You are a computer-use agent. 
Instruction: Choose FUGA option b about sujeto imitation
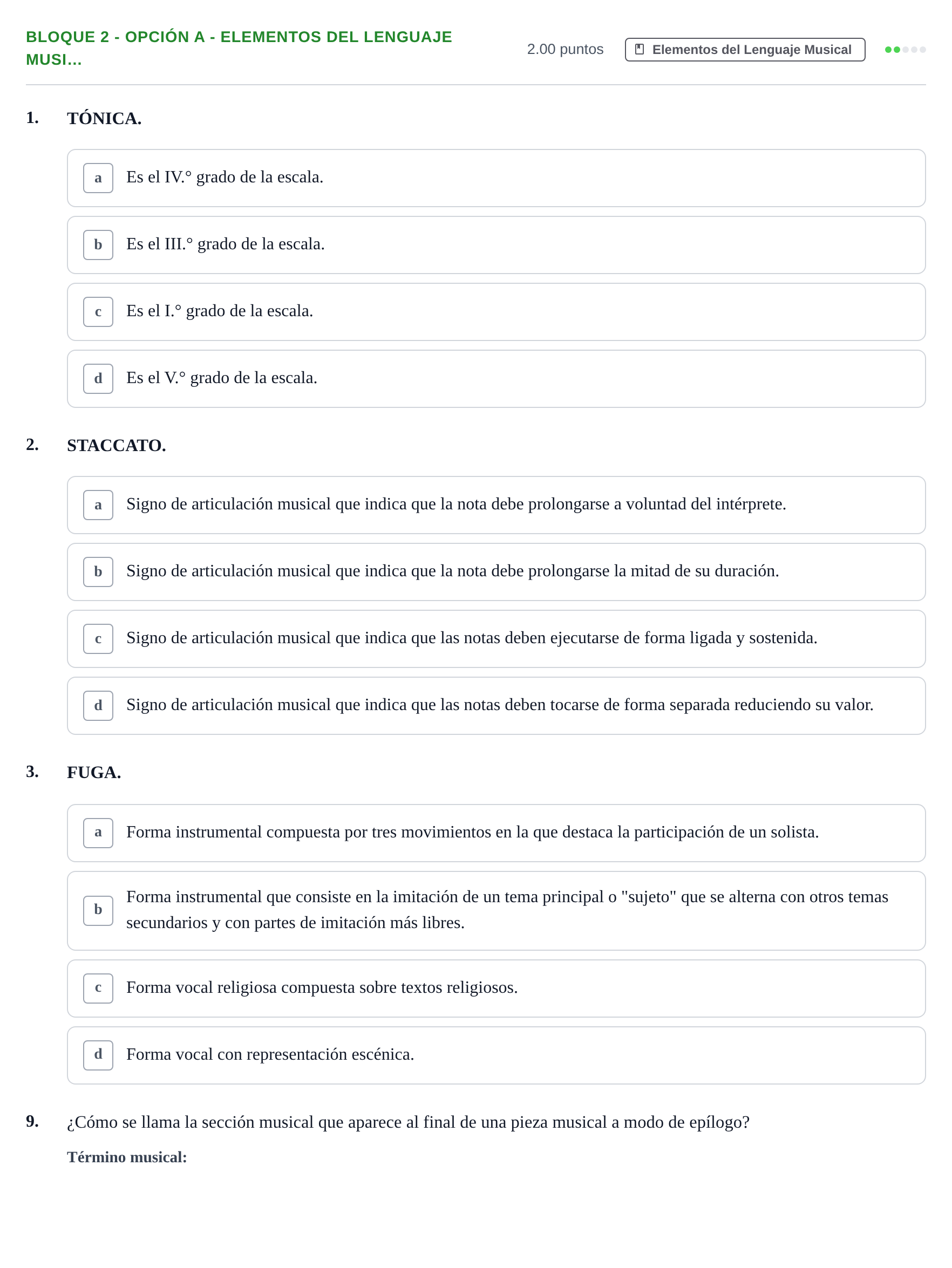(x=496, y=911)
